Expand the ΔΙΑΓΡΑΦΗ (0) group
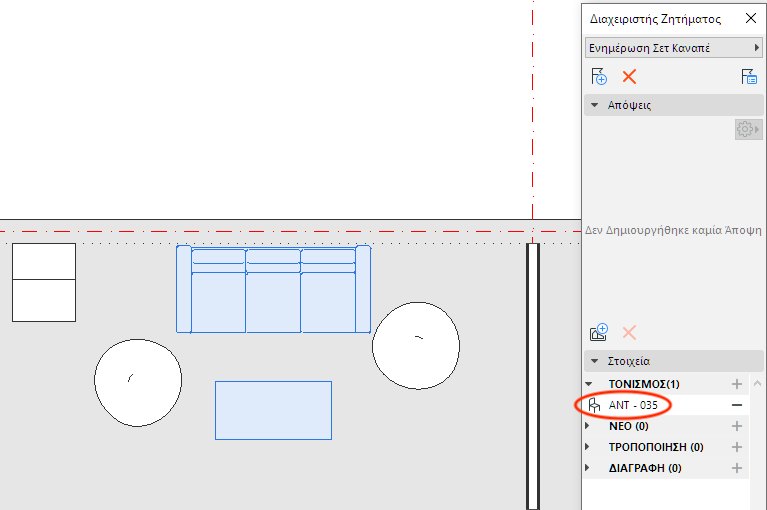 click(x=587, y=468)
